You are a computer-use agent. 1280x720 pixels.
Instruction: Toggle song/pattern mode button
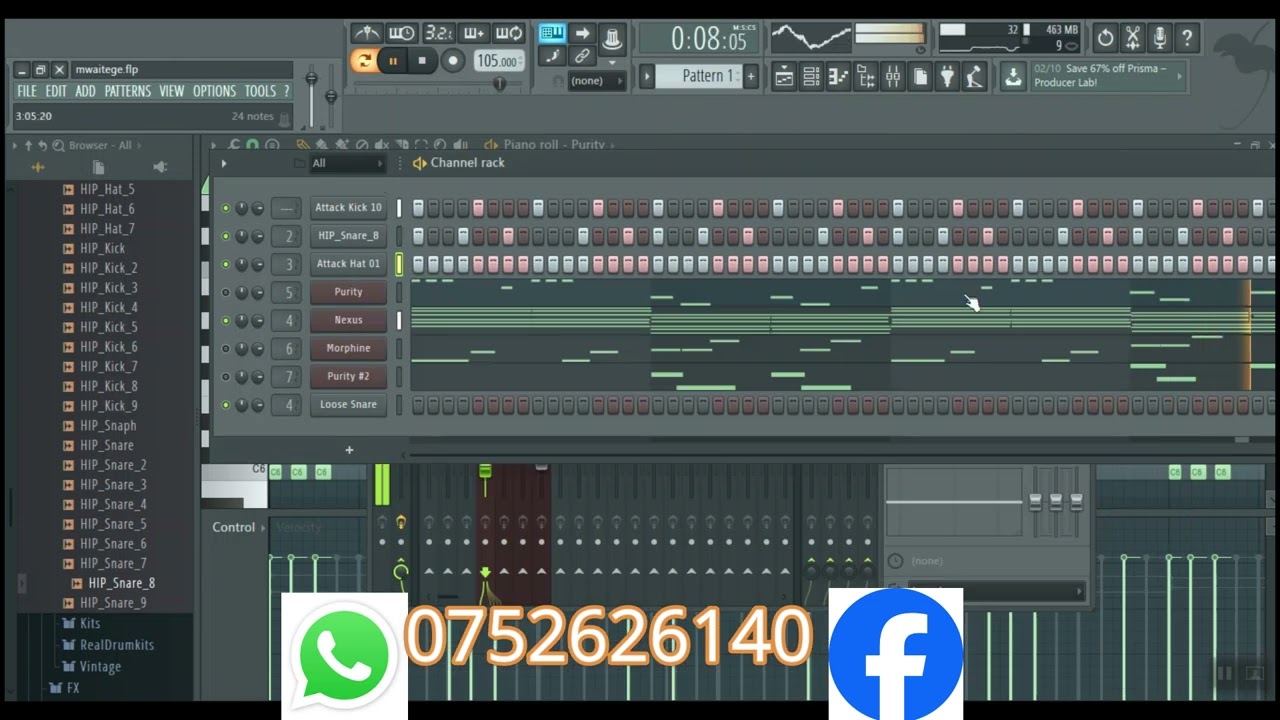pyautogui.click(x=364, y=61)
